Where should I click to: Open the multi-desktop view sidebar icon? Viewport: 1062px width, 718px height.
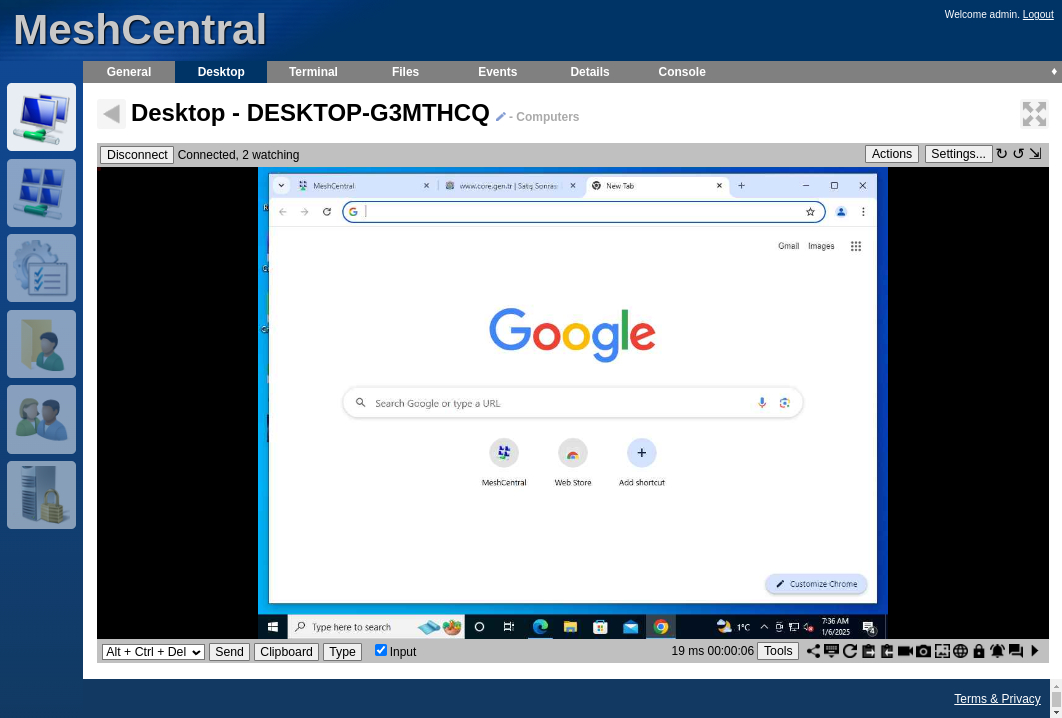[41, 193]
